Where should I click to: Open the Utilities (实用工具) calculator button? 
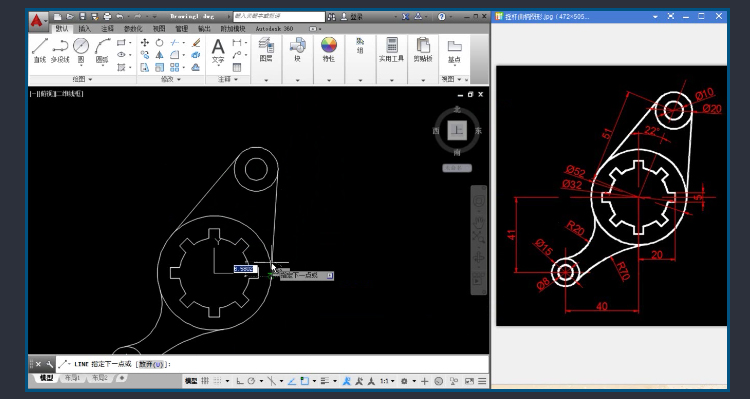[391, 50]
